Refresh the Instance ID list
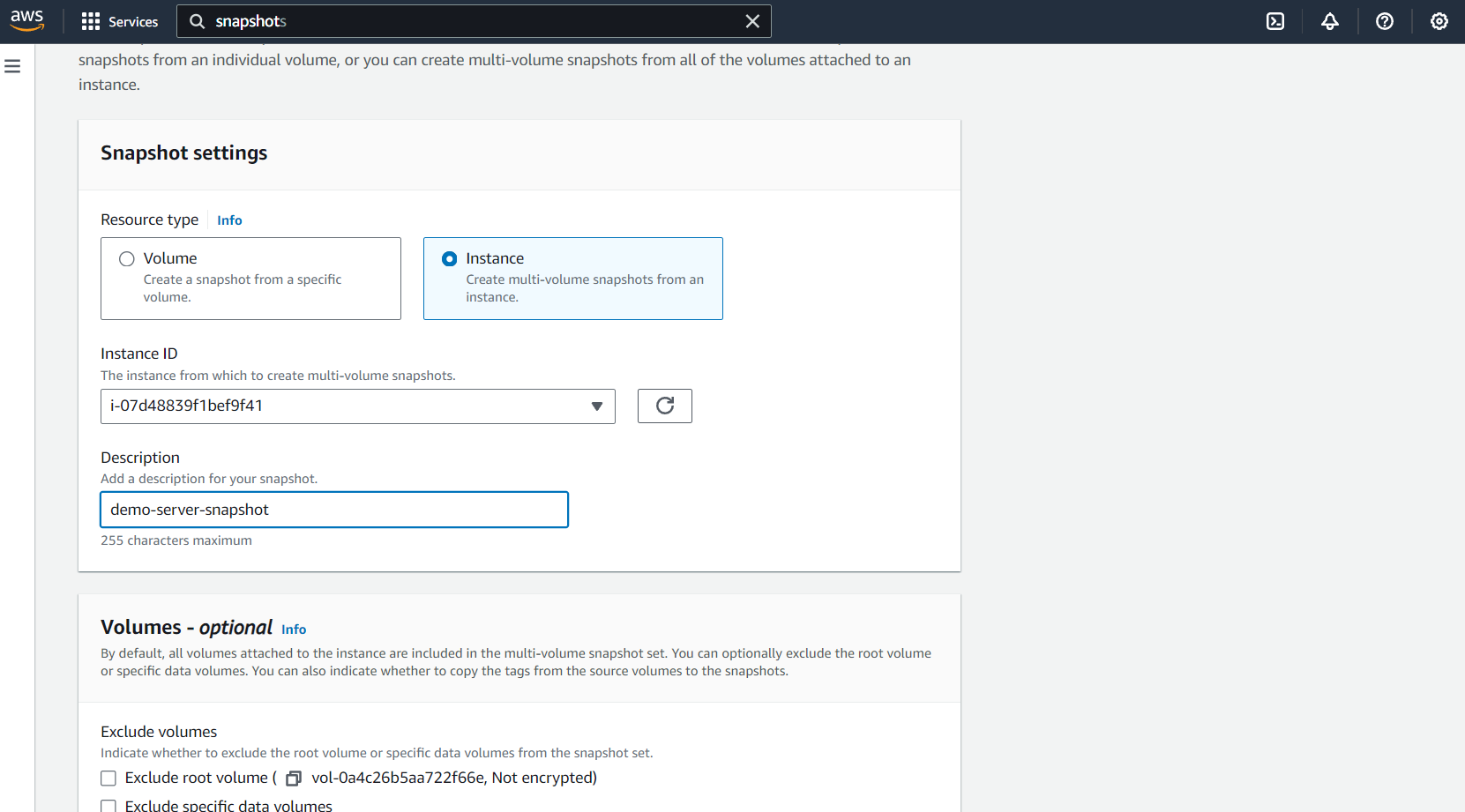 coord(665,406)
